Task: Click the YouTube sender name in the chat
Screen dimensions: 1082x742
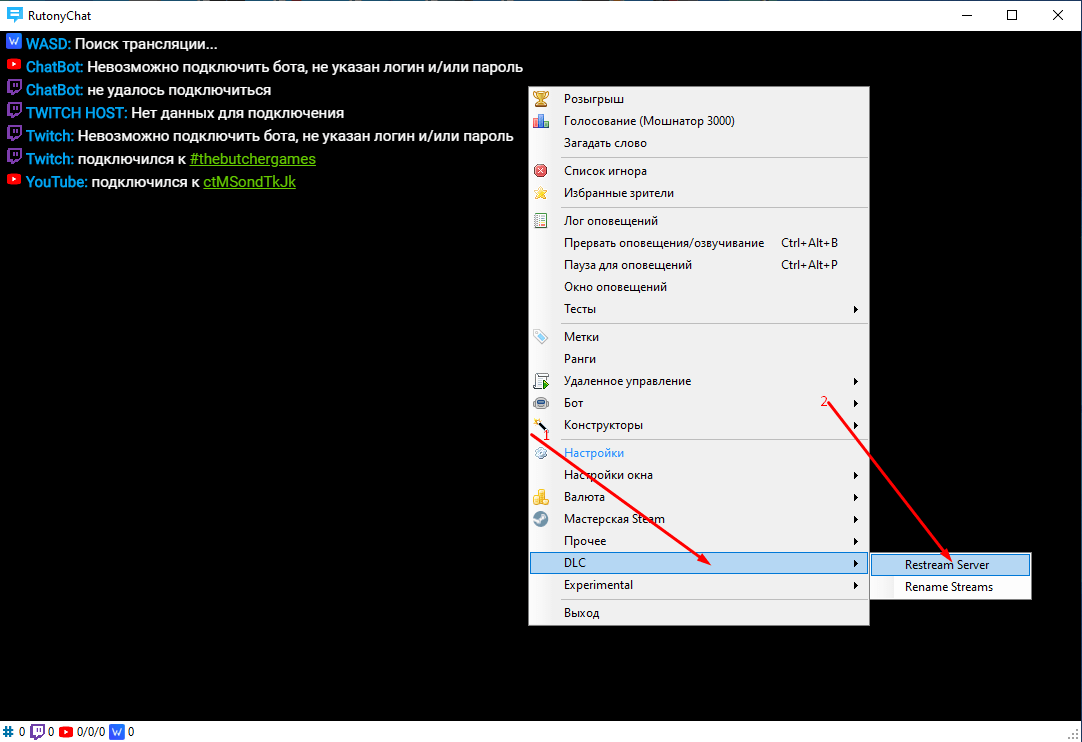Action: point(57,182)
